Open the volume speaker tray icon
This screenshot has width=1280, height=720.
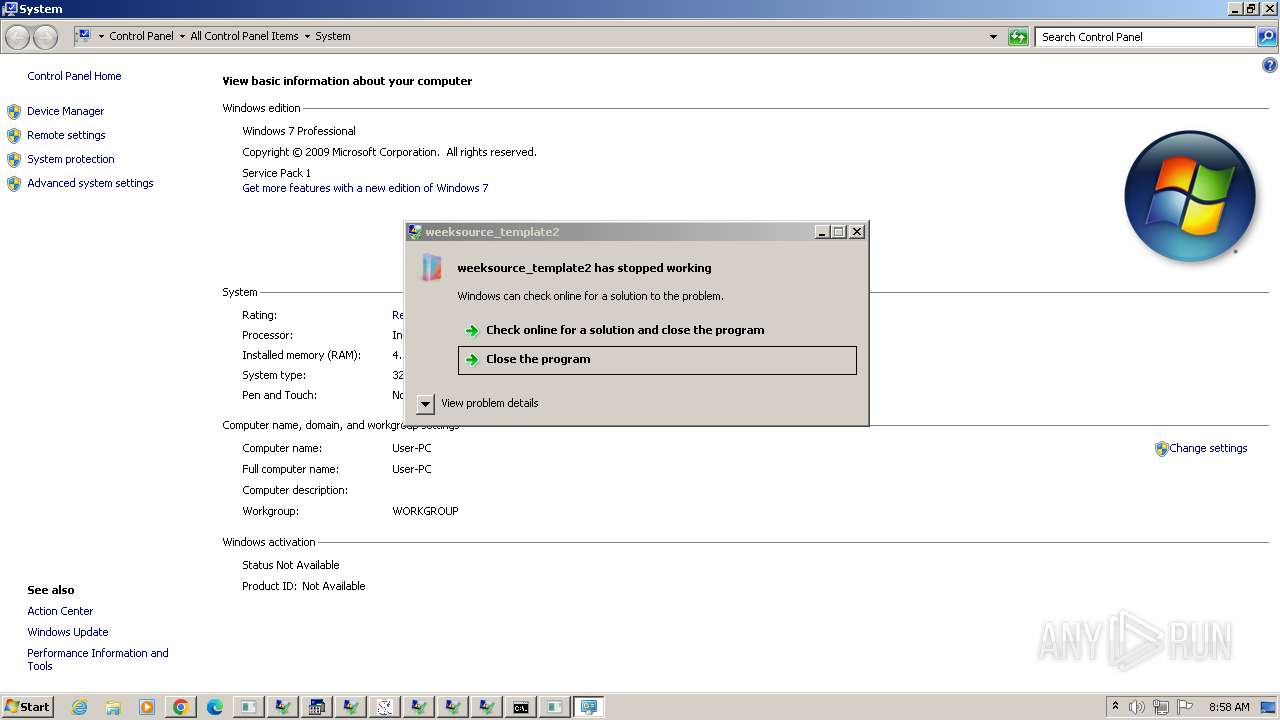[x=1137, y=707]
